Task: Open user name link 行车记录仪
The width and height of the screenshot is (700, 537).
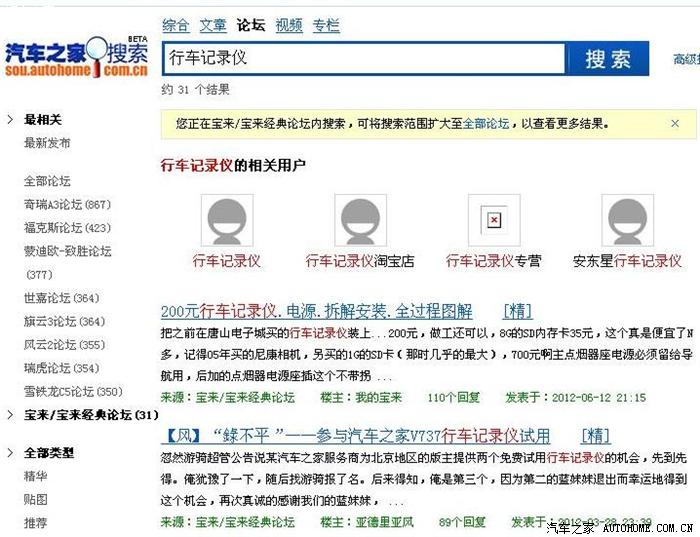Action: 227,261
